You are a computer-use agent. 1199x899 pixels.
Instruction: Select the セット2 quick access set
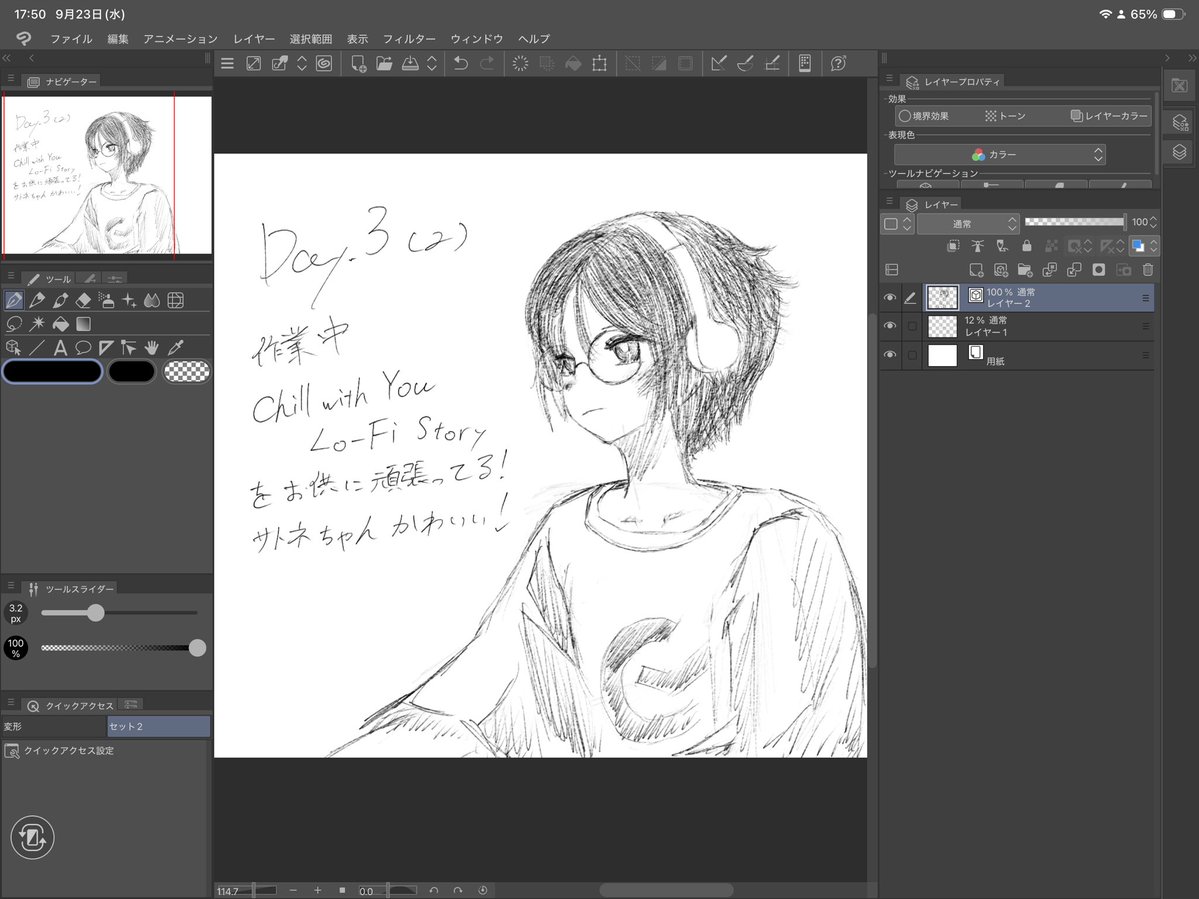tap(158, 726)
